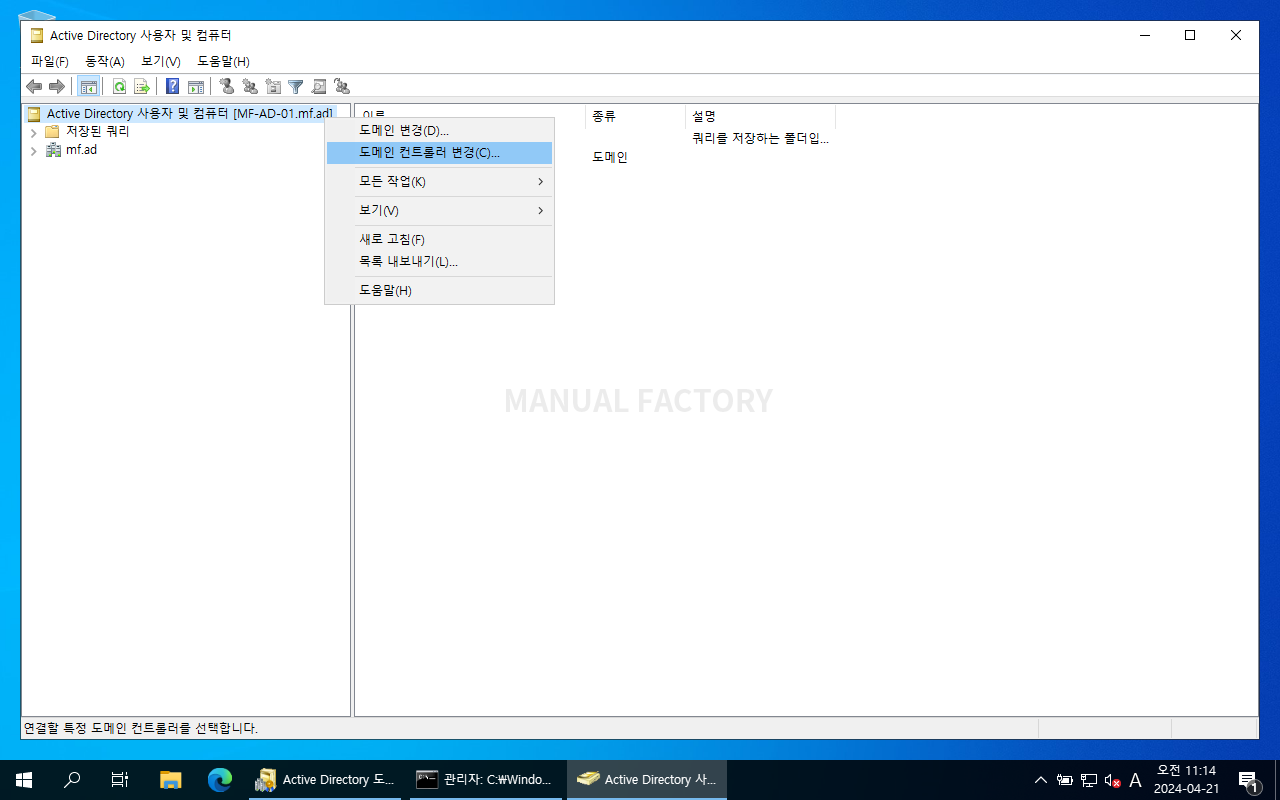Create a new group with toolbar icon
1280x800 pixels.
[x=250, y=87]
